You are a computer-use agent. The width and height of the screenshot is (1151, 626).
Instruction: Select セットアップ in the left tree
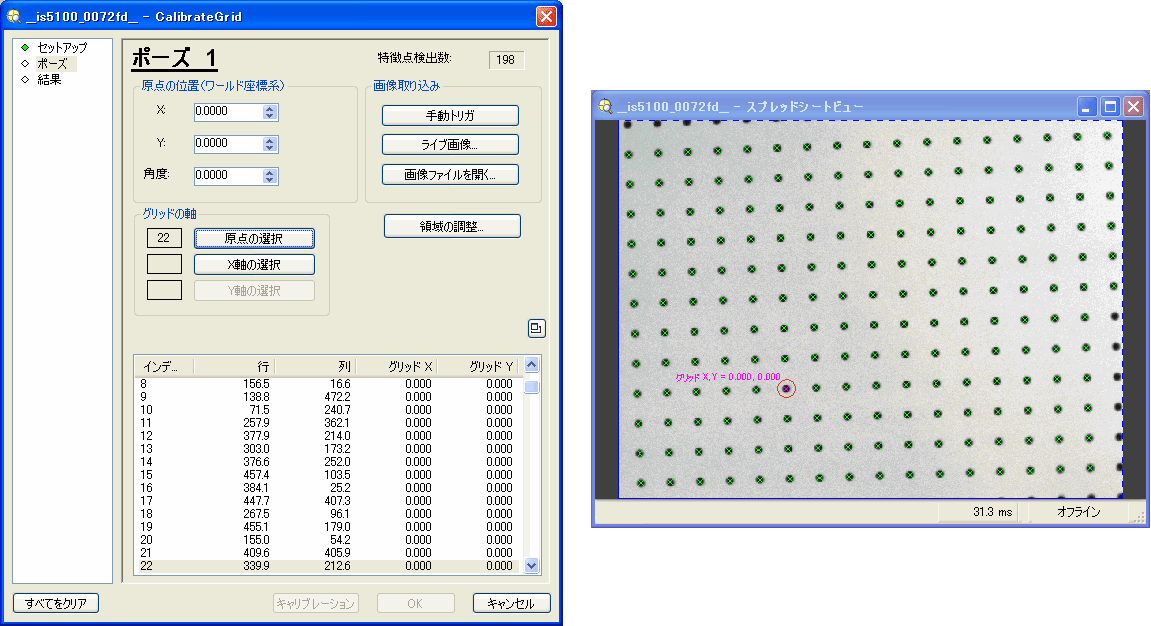(61, 47)
